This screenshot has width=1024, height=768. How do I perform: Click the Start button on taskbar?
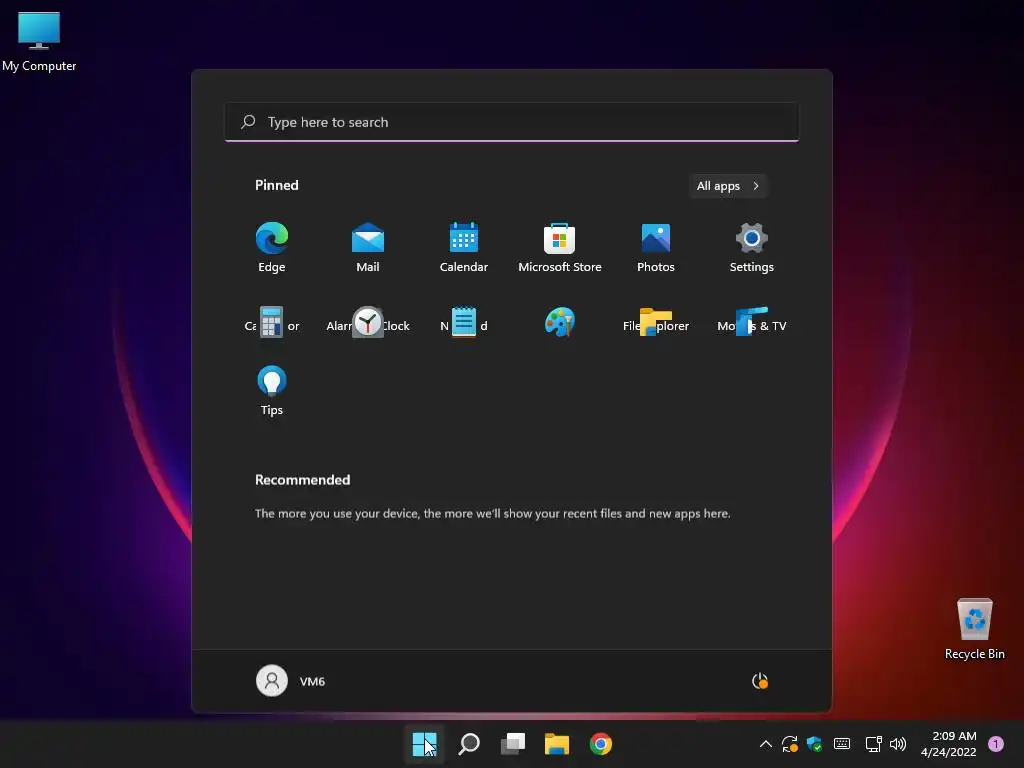pyautogui.click(x=424, y=744)
